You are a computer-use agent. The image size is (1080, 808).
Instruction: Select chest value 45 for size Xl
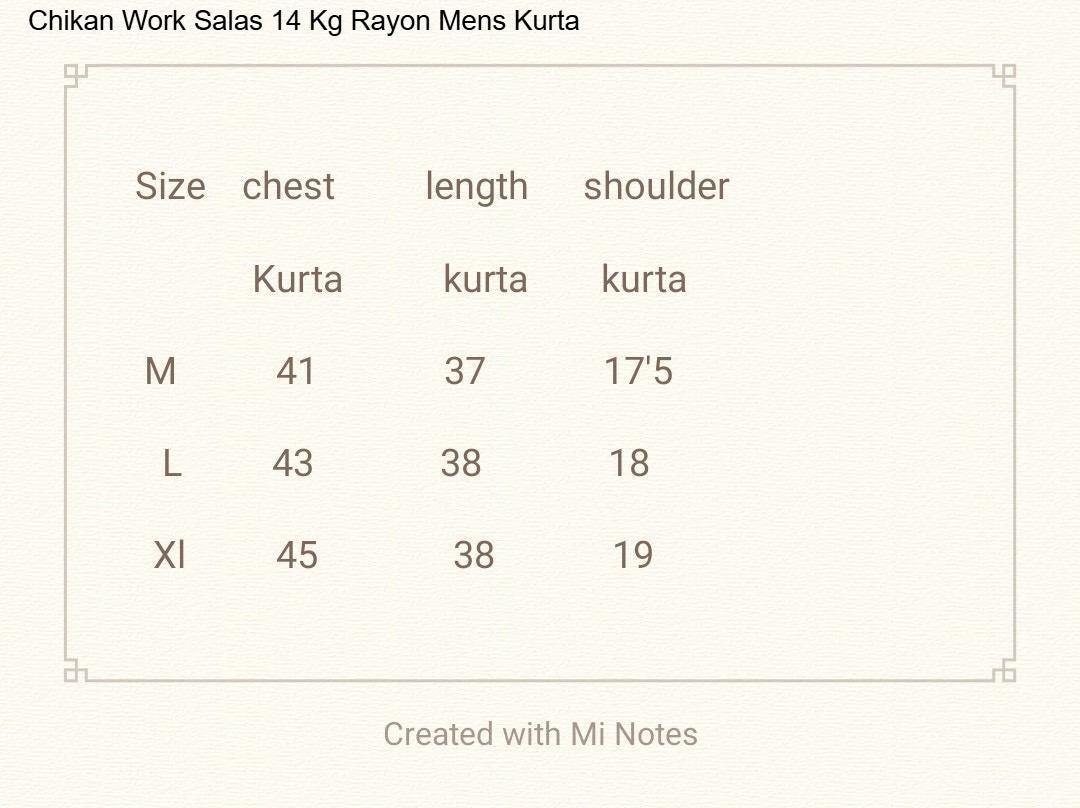(297, 555)
